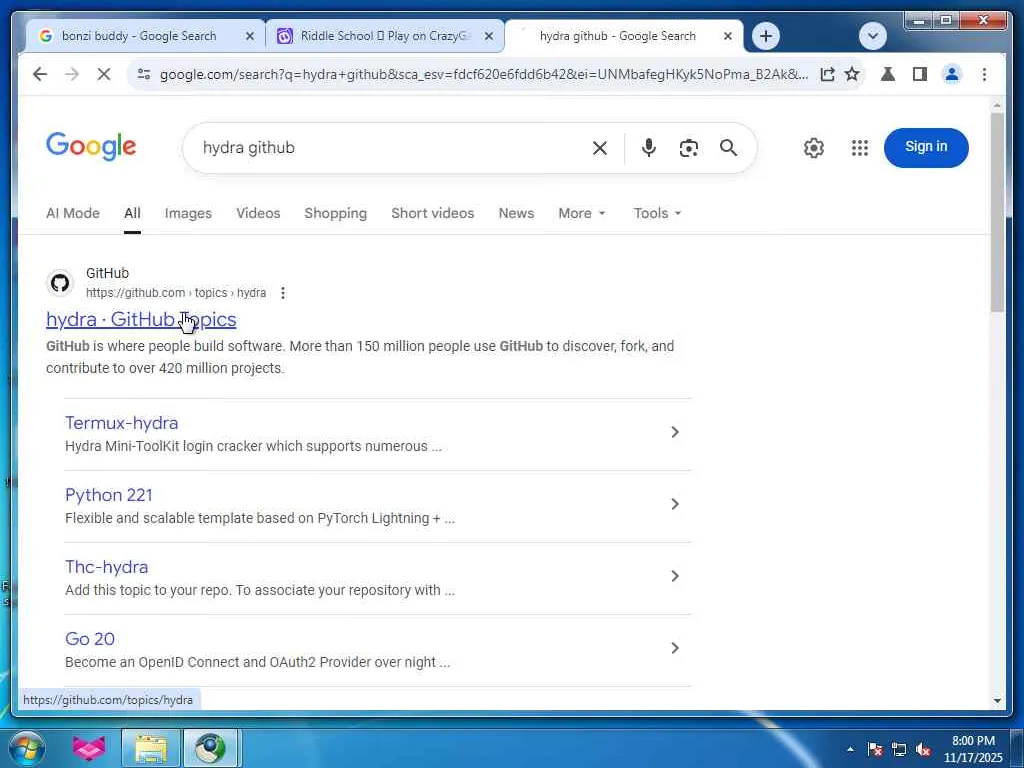Click the github.com topics hydra URL text
Viewport: 1024px width, 768px height.
176,293
